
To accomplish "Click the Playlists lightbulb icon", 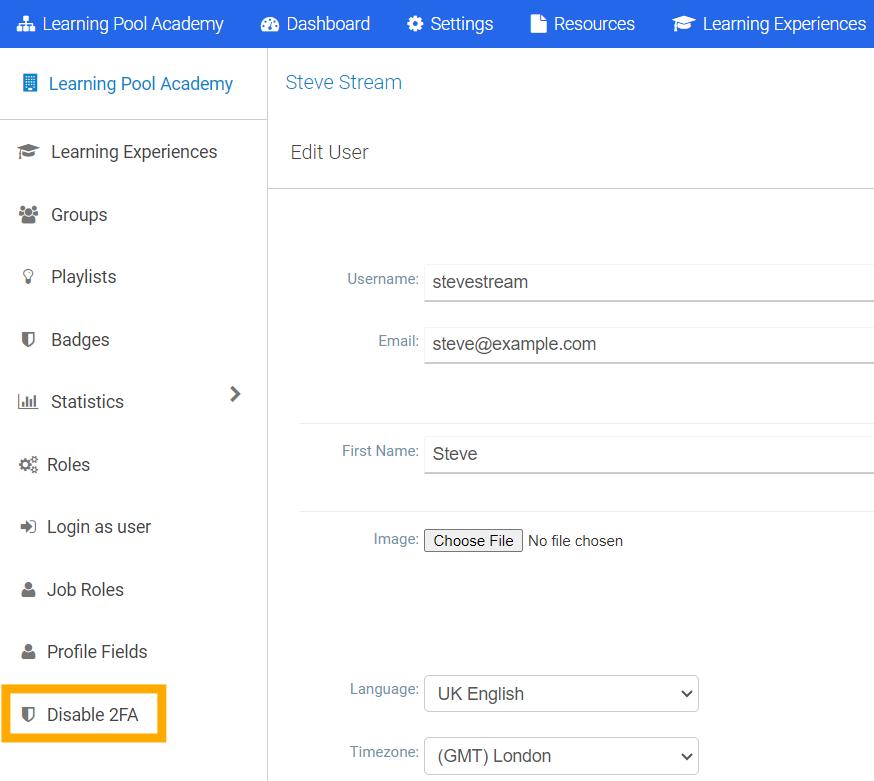I will (28, 277).
